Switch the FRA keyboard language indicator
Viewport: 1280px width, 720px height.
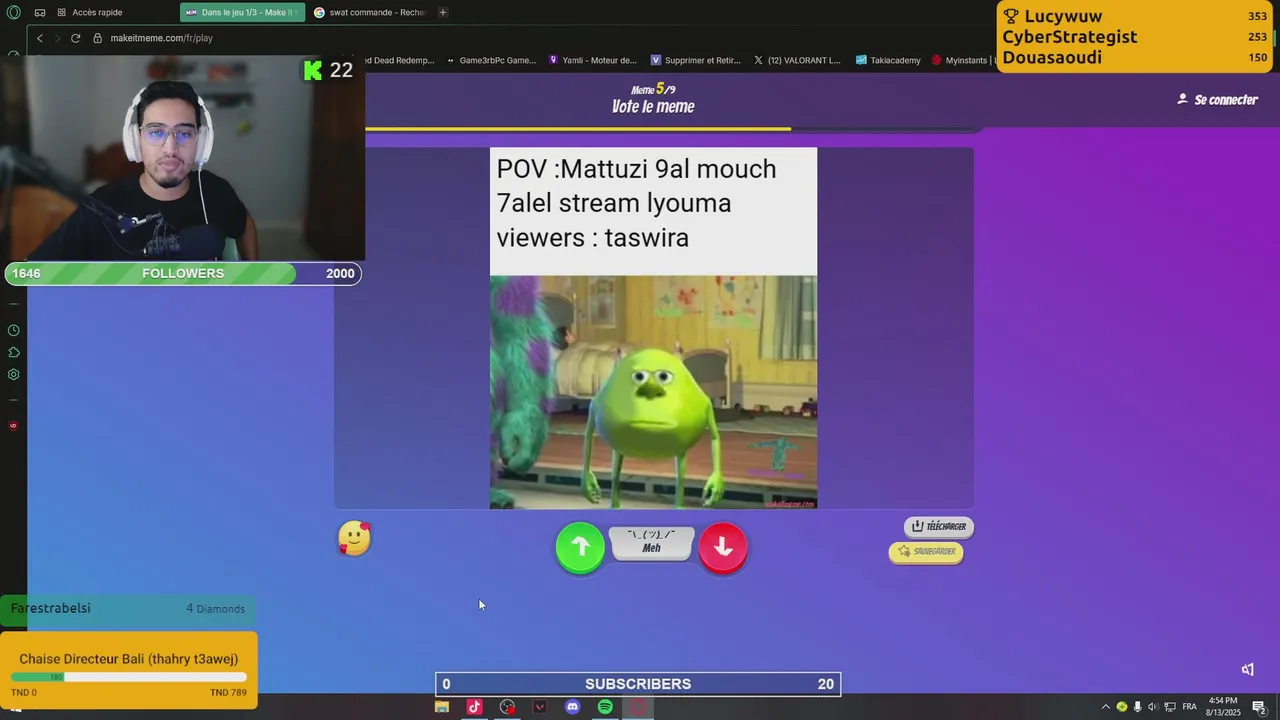[x=1189, y=707]
